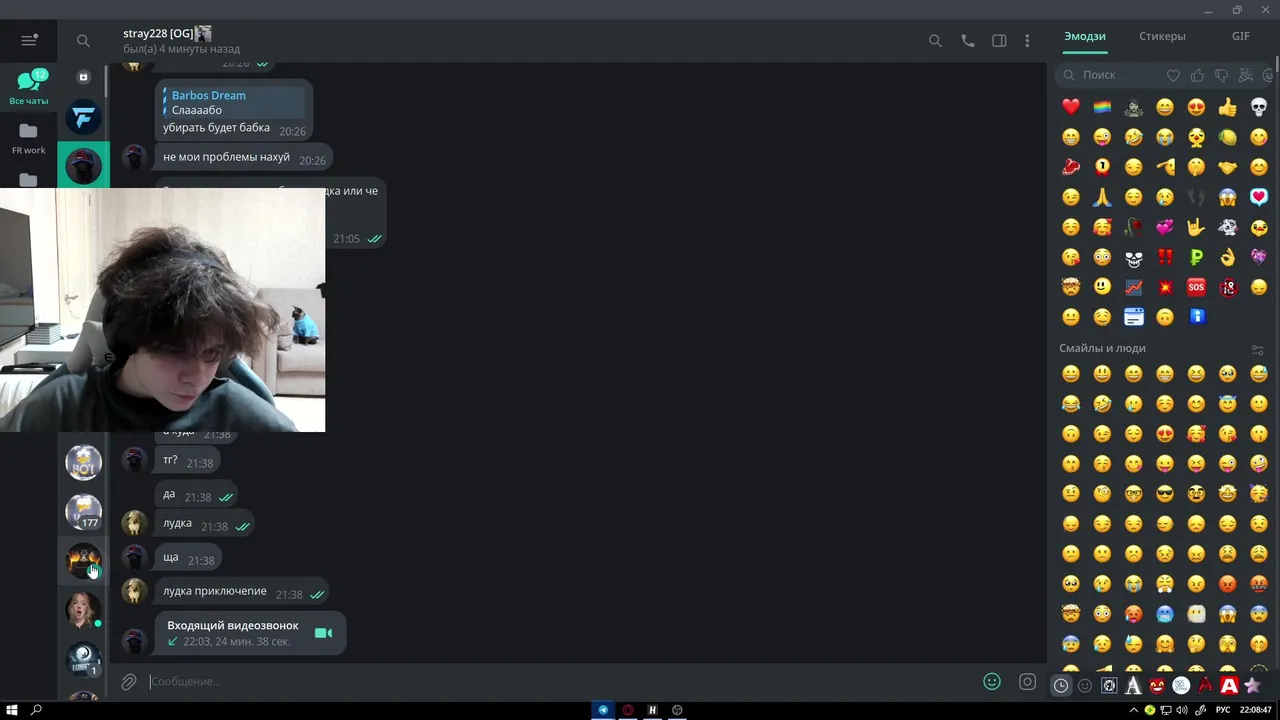
Task: Open volume control in system tray
Action: click(x=1182, y=710)
